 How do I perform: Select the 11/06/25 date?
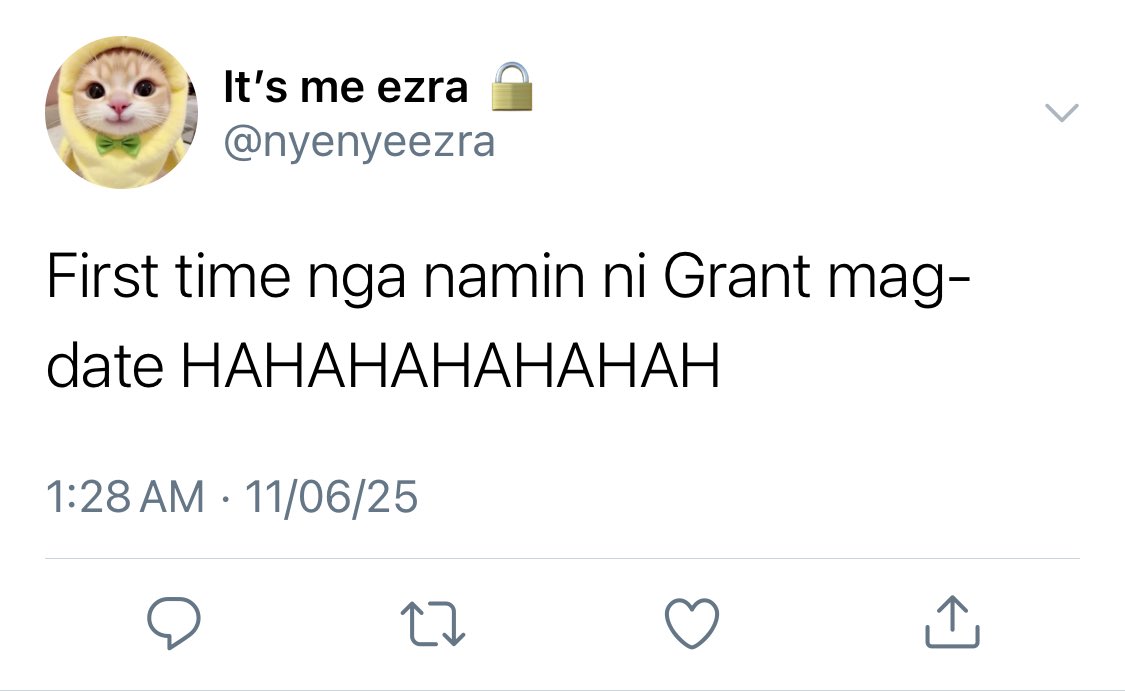tap(331, 497)
